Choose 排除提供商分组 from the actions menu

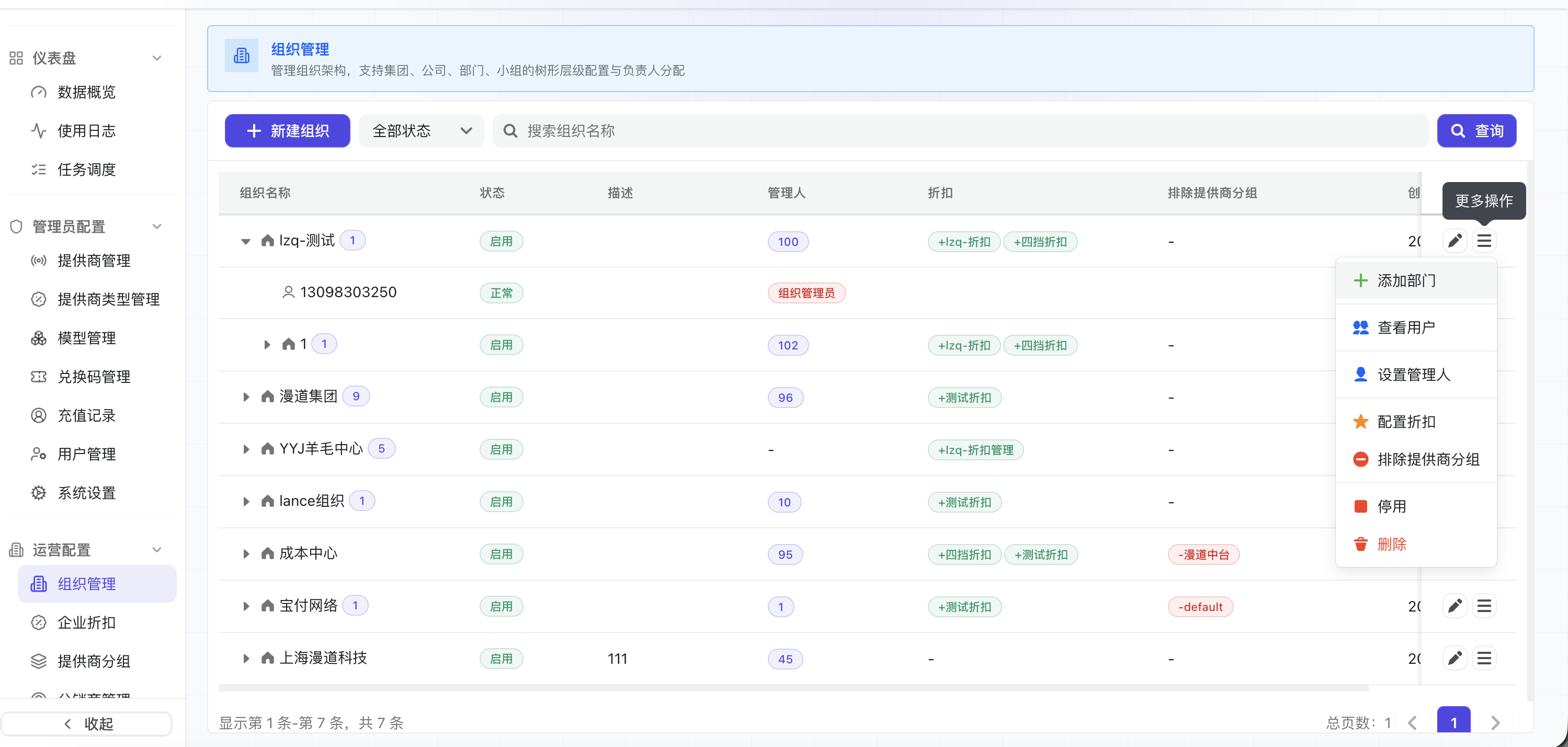[x=1416, y=459]
